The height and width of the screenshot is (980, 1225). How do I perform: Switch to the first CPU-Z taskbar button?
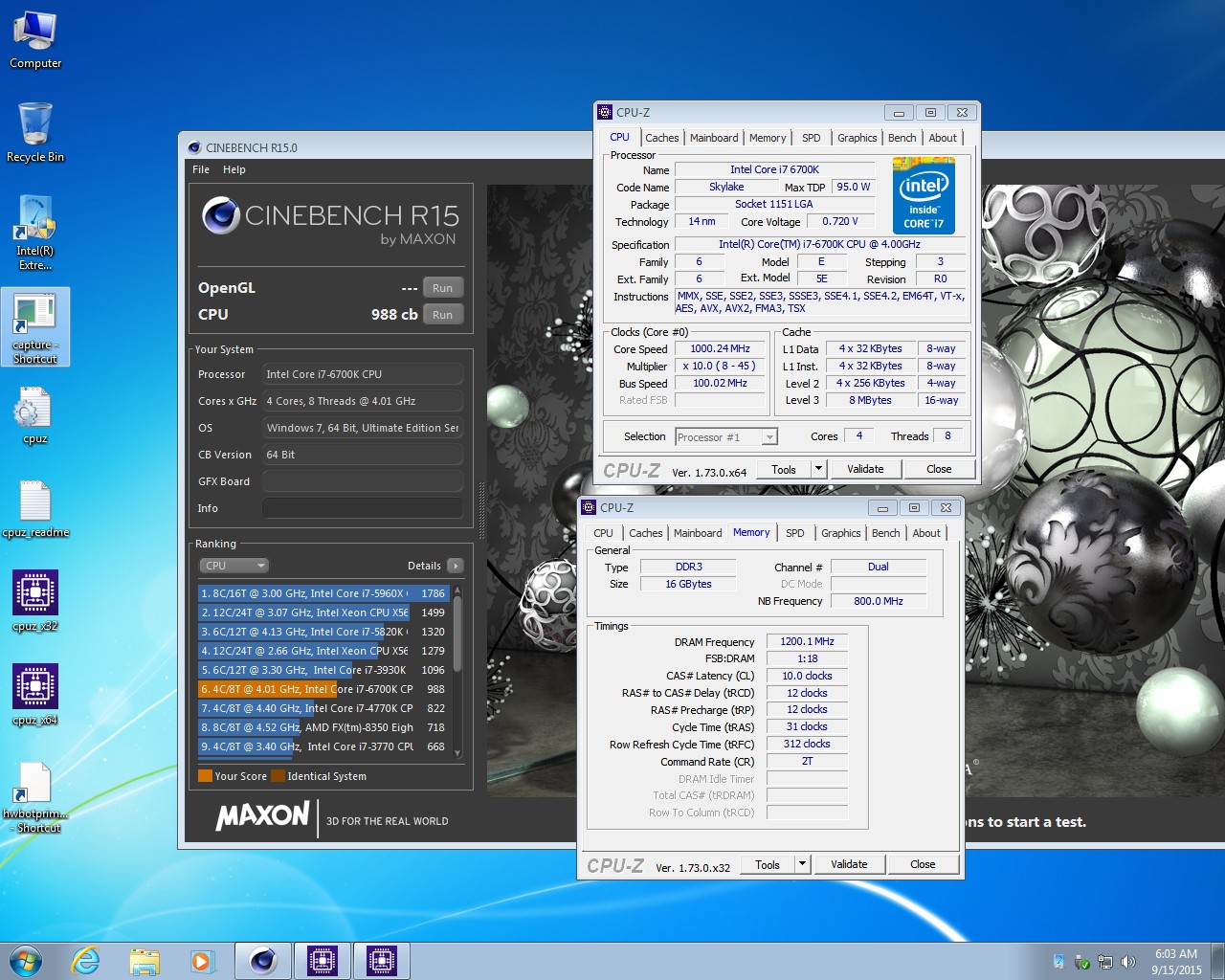[323, 961]
